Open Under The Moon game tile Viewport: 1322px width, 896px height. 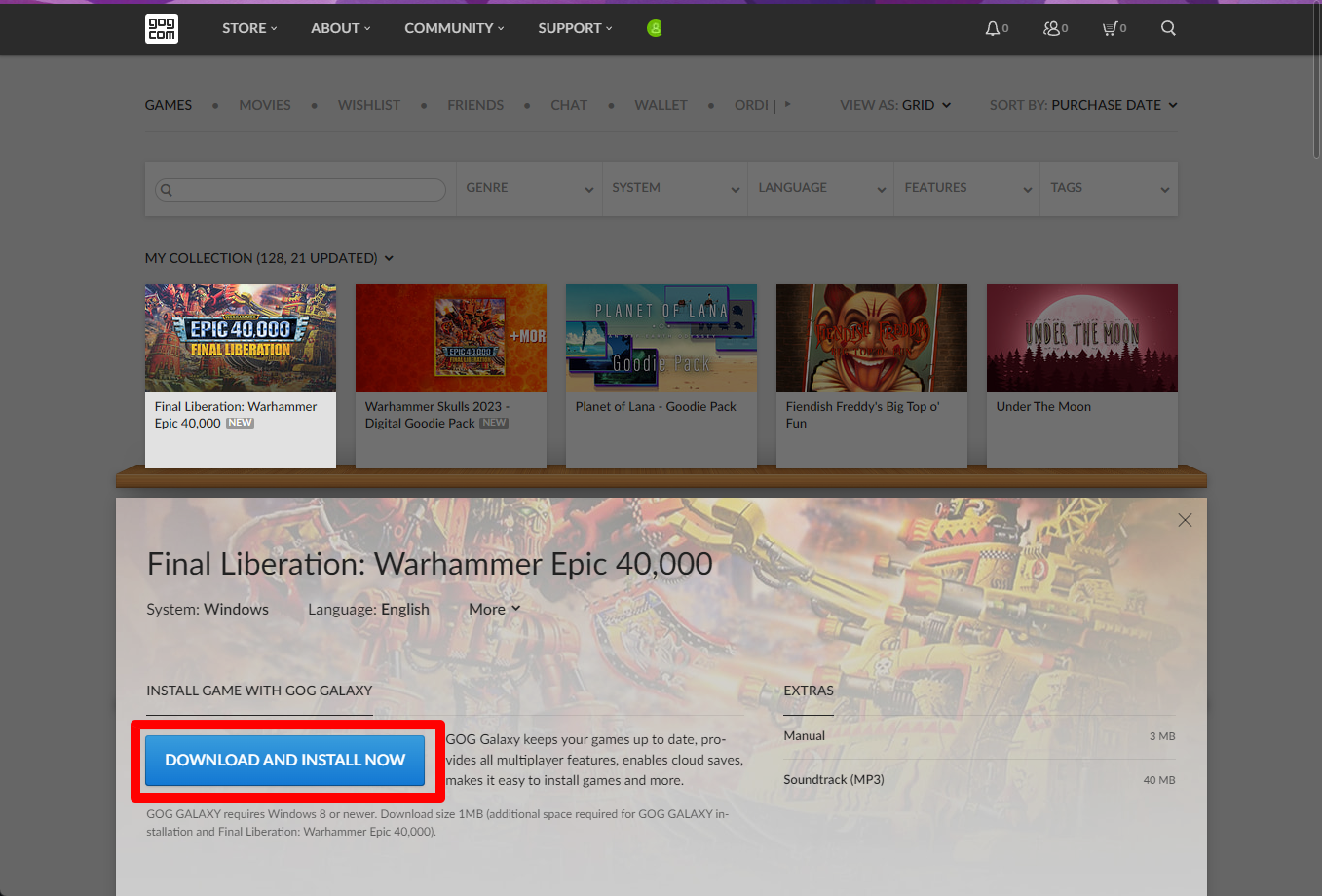click(x=1082, y=376)
